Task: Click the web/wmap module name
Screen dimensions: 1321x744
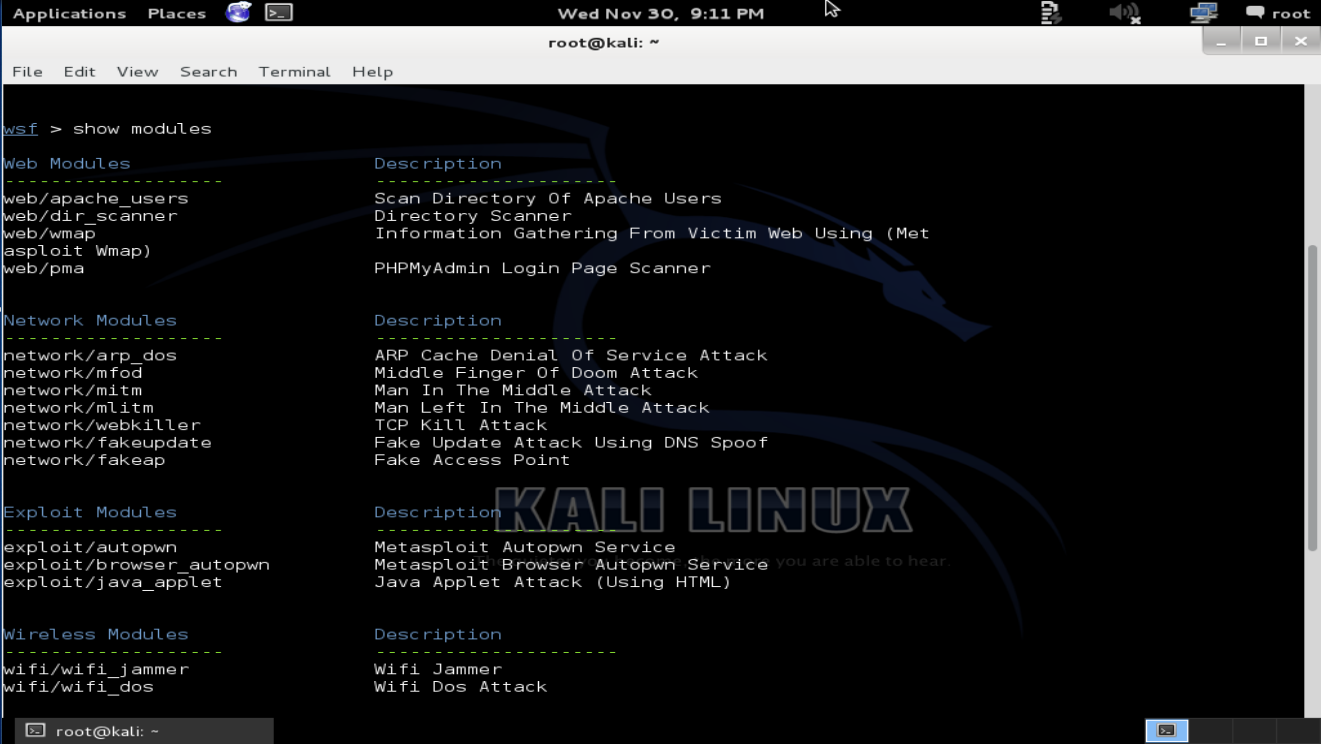Action: pos(49,233)
